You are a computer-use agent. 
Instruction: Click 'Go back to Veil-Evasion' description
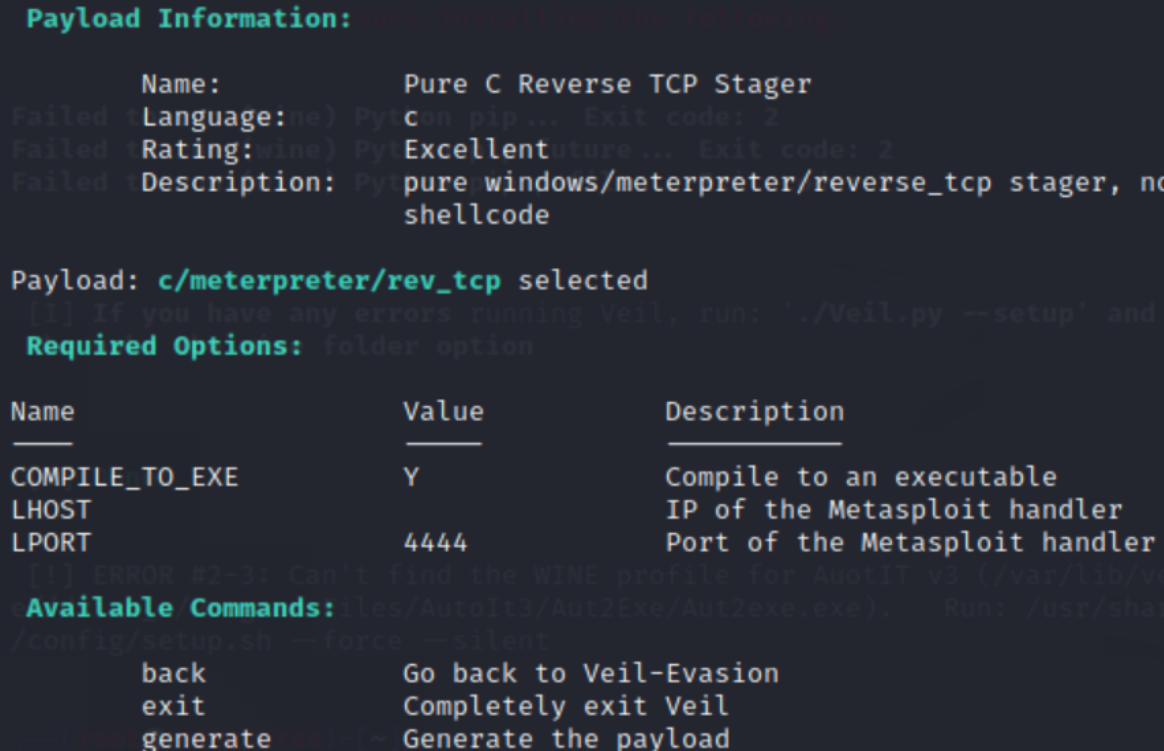click(x=590, y=673)
